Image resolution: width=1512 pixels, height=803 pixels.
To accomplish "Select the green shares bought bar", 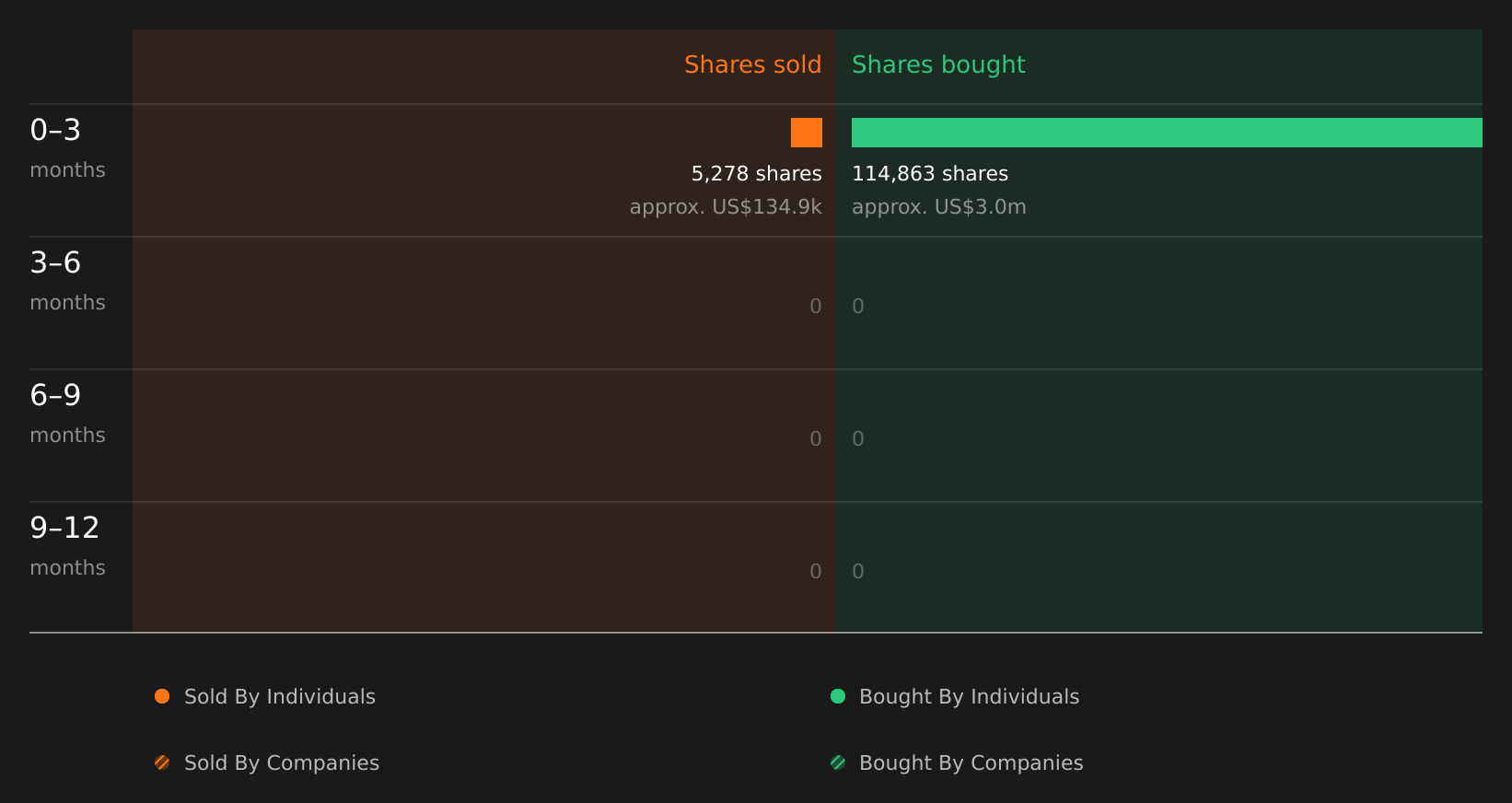I will (1167, 133).
